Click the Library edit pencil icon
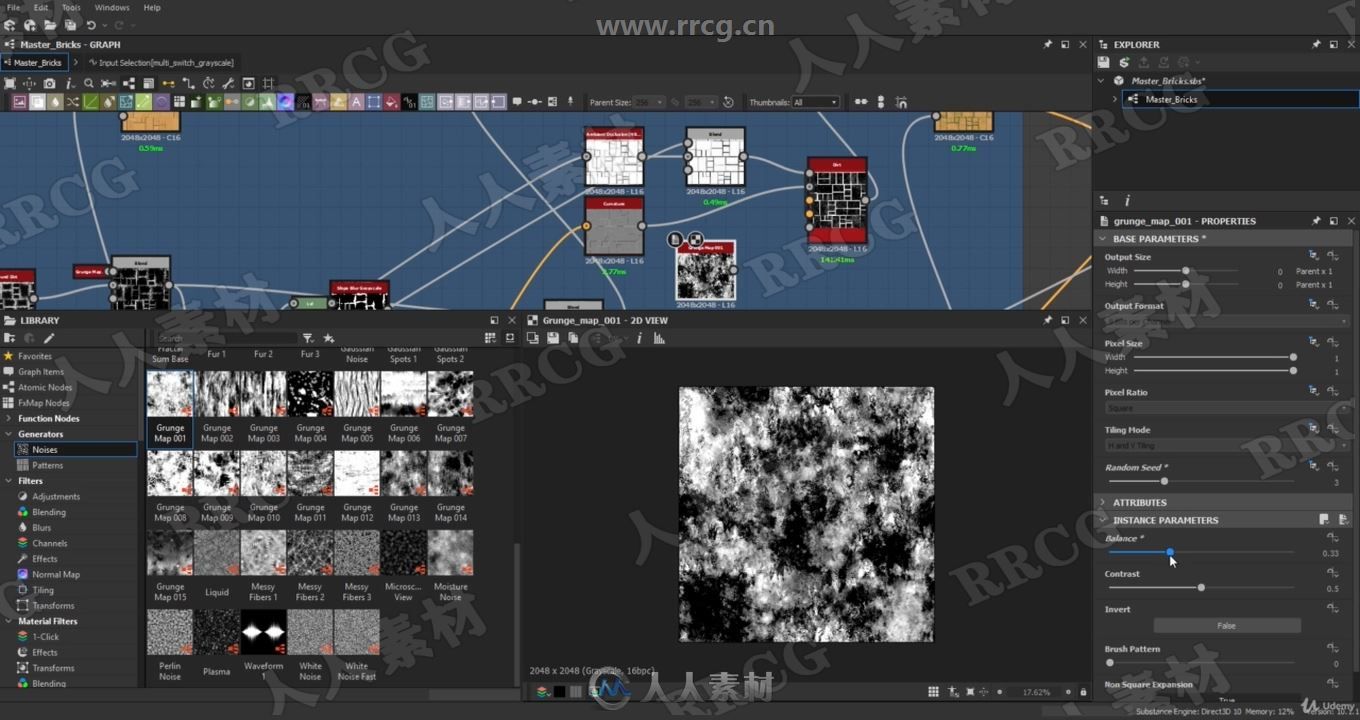1360x720 pixels. pos(48,338)
